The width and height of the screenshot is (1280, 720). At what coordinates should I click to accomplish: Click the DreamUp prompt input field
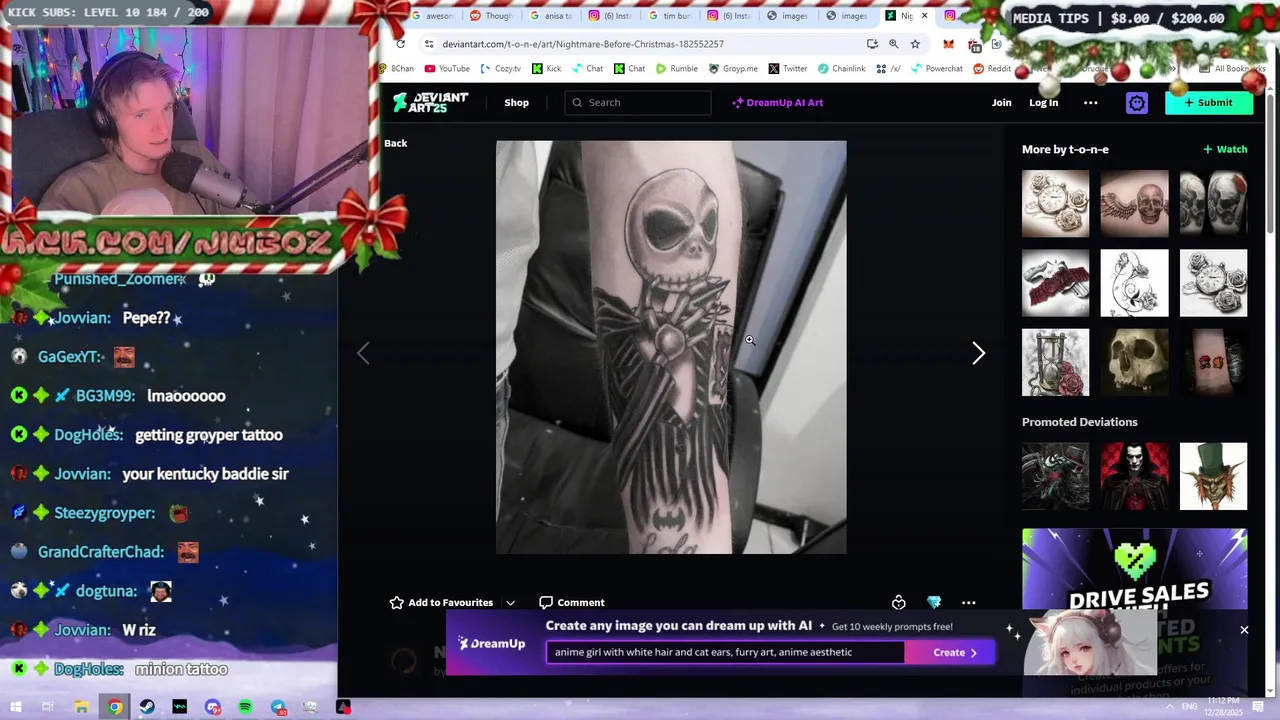pyautogui.click(x=725, y=652)
